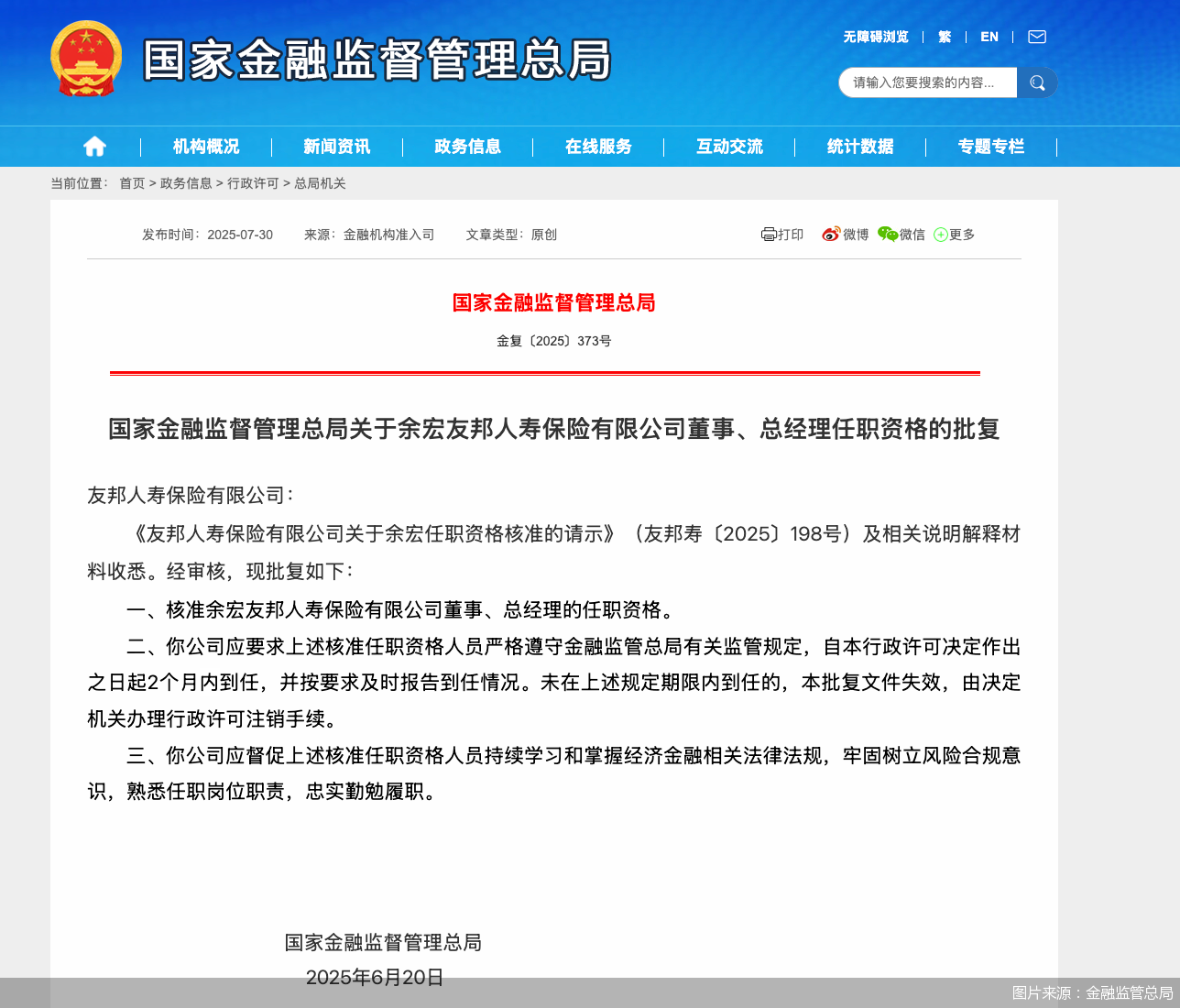The height and width of the screenshot is (1008, 1180).
Task: Open the 统计数据 menu
Action: (x=860, y=147)
